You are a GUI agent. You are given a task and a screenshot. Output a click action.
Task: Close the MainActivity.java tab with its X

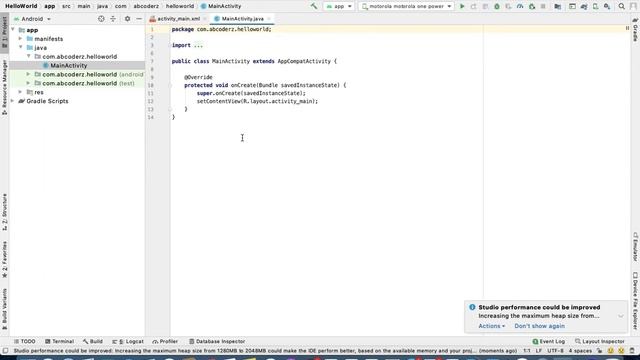click(x=269, y=19)
